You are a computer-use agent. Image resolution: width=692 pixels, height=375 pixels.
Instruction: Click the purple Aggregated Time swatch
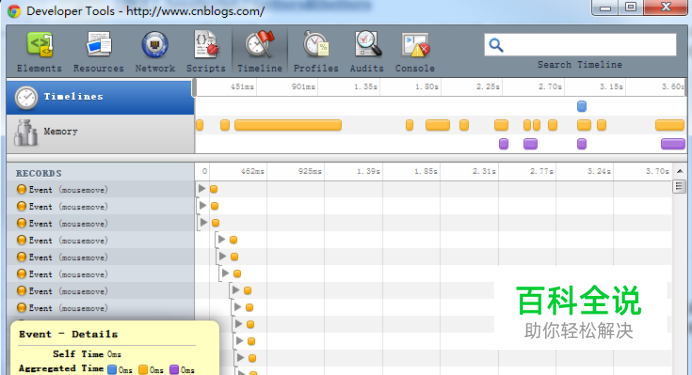[174, 369]
